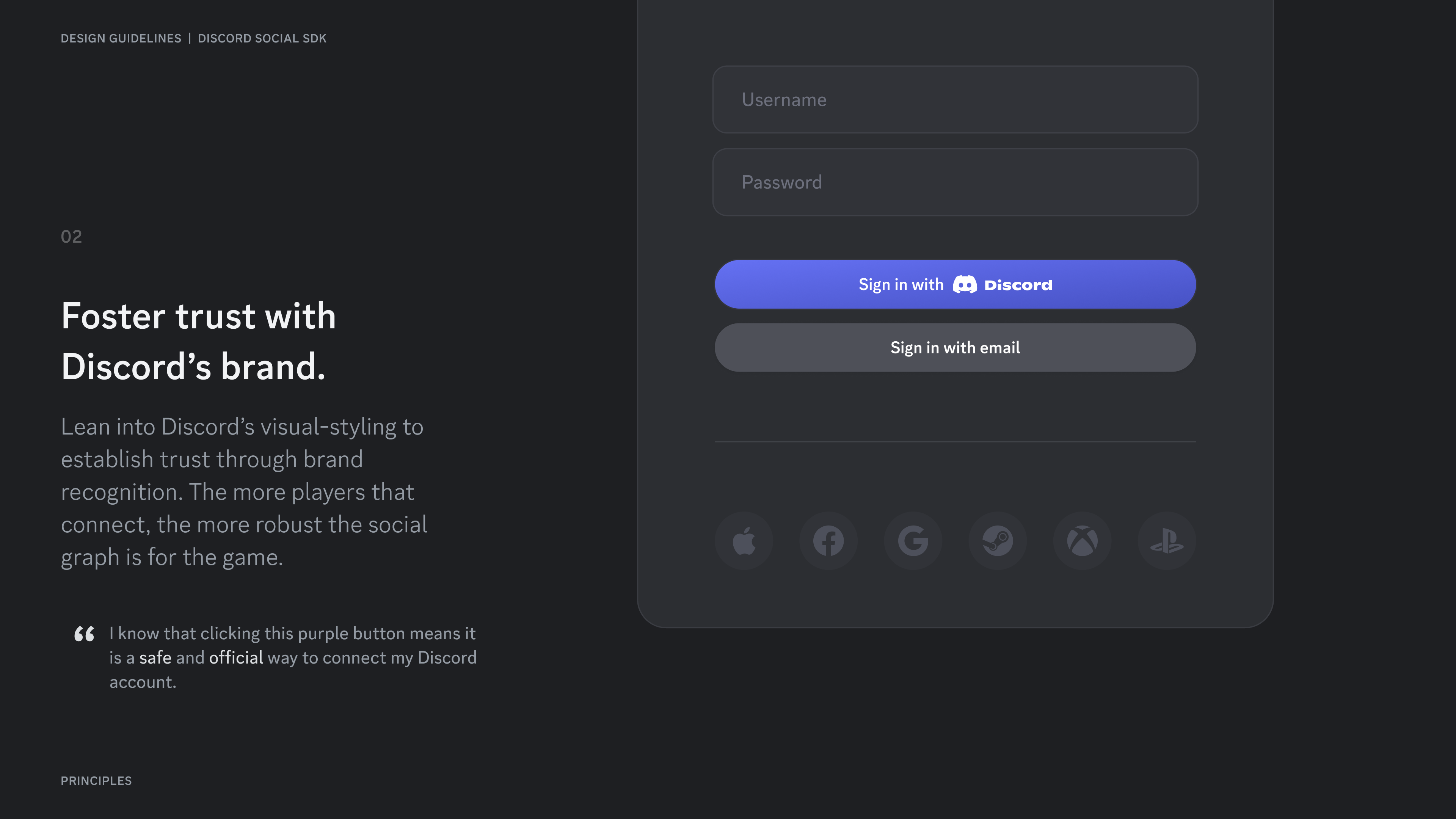This screenshot has width=1456, height=819.
Task: Click the testimonial quote text
Action: [x=293, y=657]
